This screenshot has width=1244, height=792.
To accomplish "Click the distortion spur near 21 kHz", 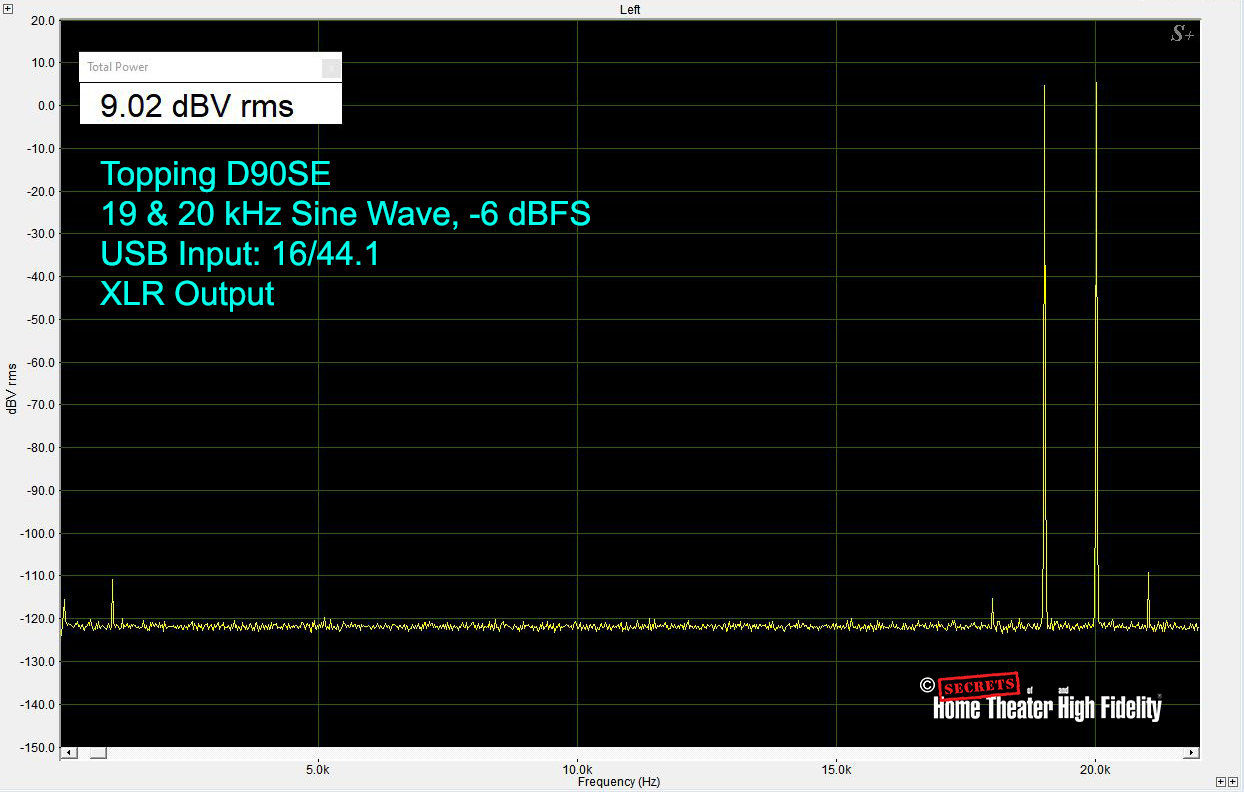I will click(1148, 595).
